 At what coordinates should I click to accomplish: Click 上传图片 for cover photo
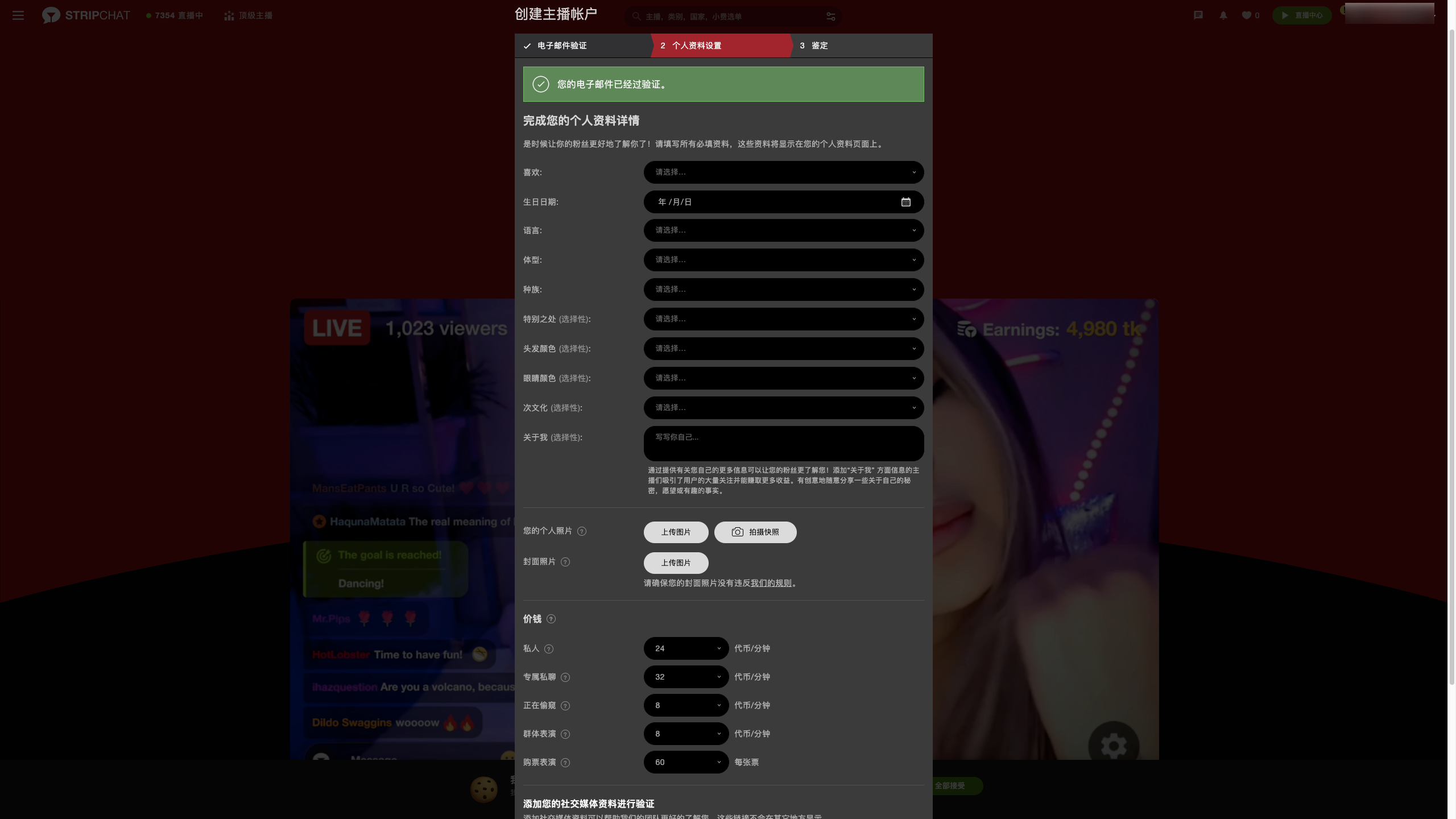coord(676,563)
